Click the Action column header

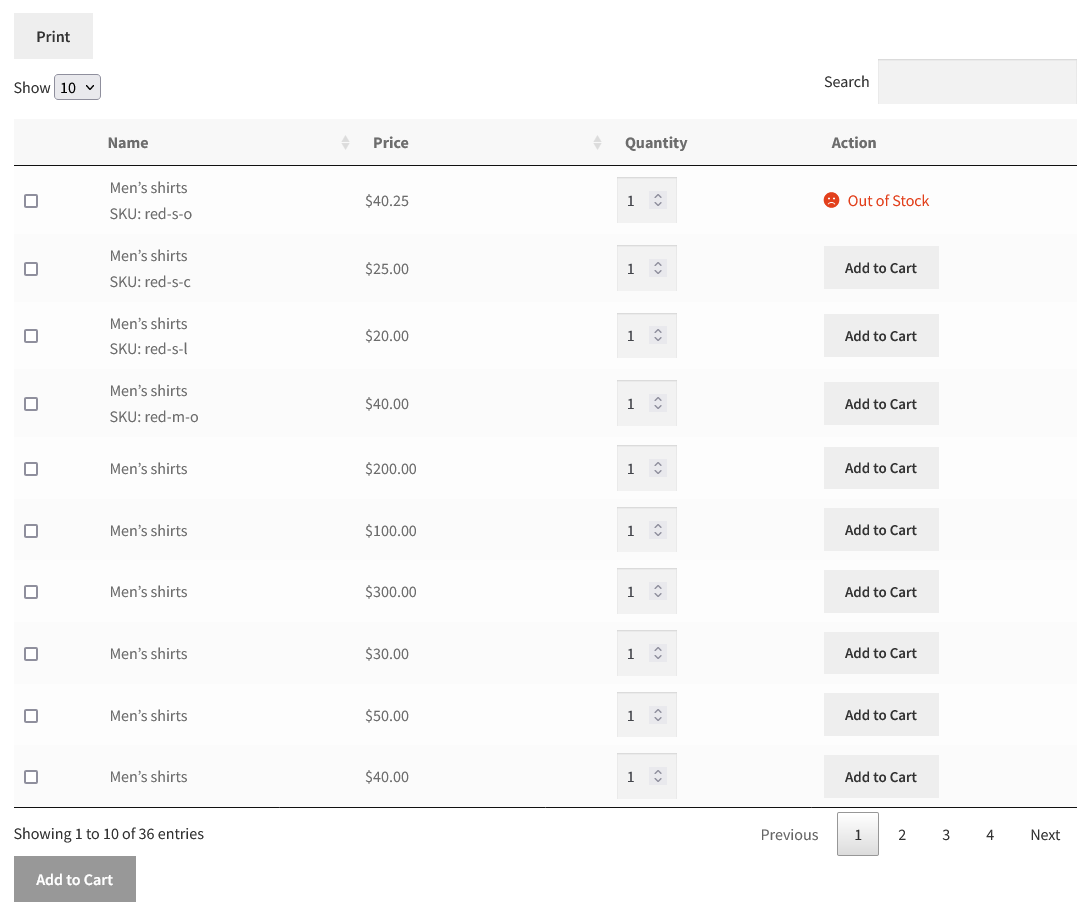(853, 143)
